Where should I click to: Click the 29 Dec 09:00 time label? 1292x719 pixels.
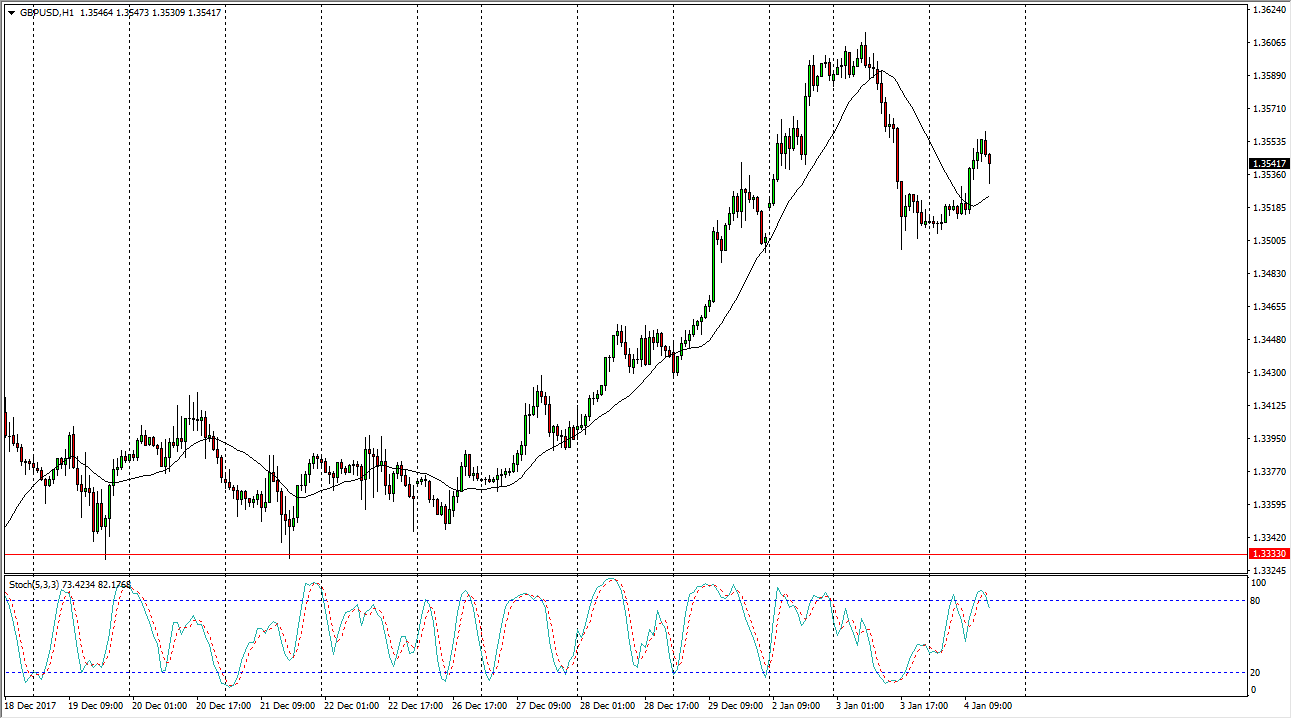coord(736,706)
